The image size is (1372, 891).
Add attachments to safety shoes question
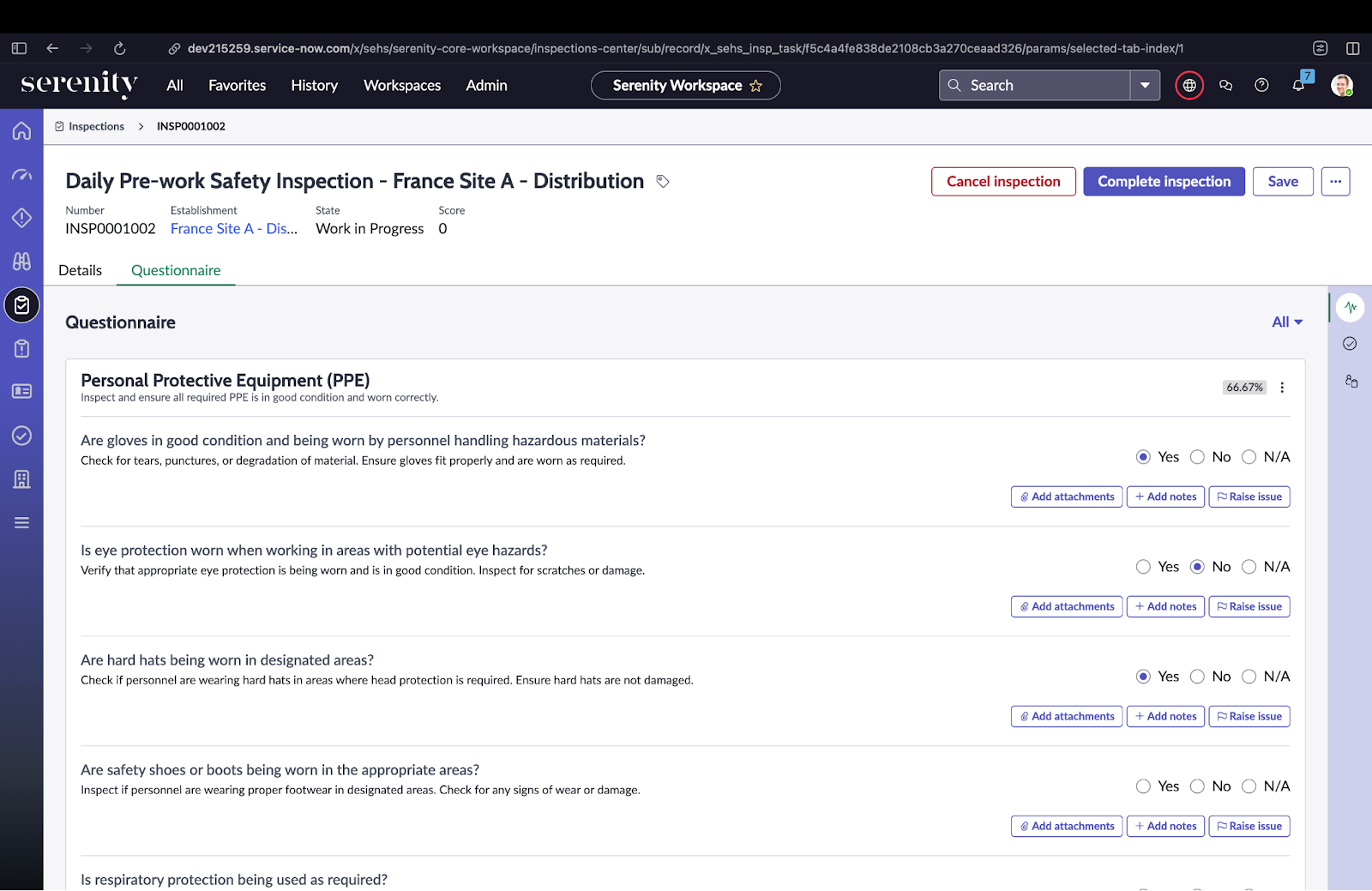click(1067, 827)
